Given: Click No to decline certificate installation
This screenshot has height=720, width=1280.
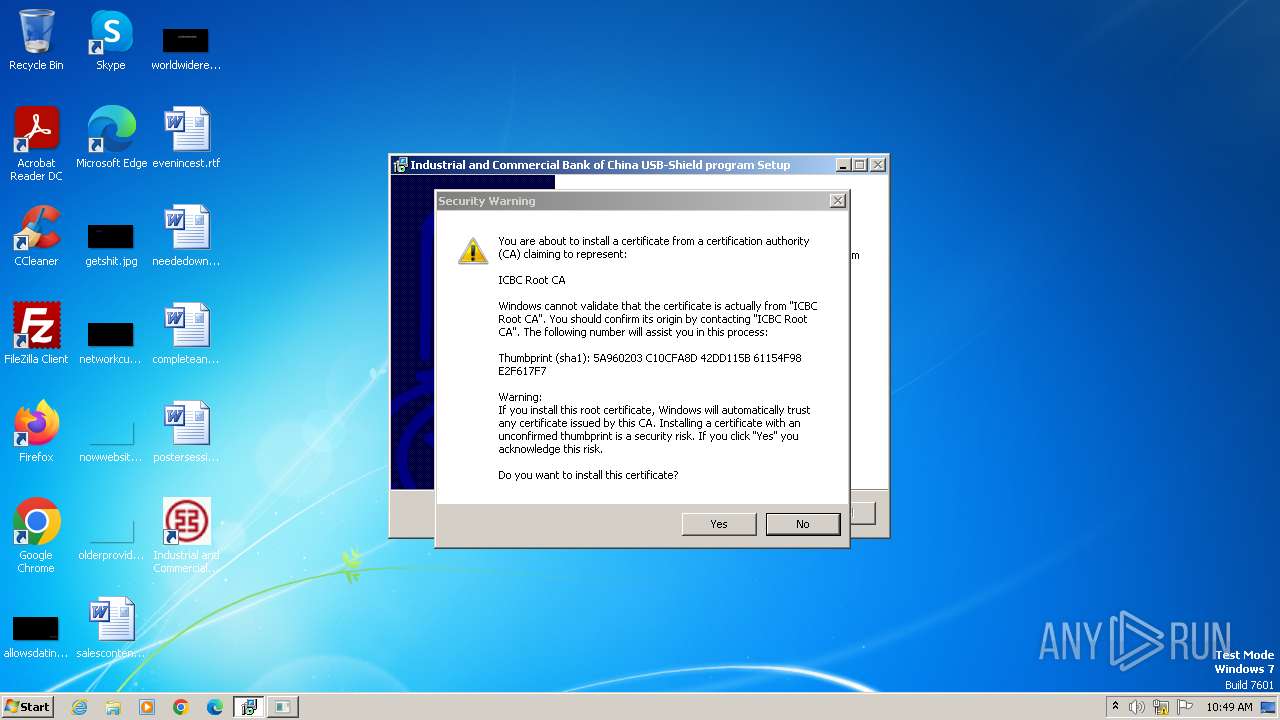Looking at the screenshot, I should point(803,524).
